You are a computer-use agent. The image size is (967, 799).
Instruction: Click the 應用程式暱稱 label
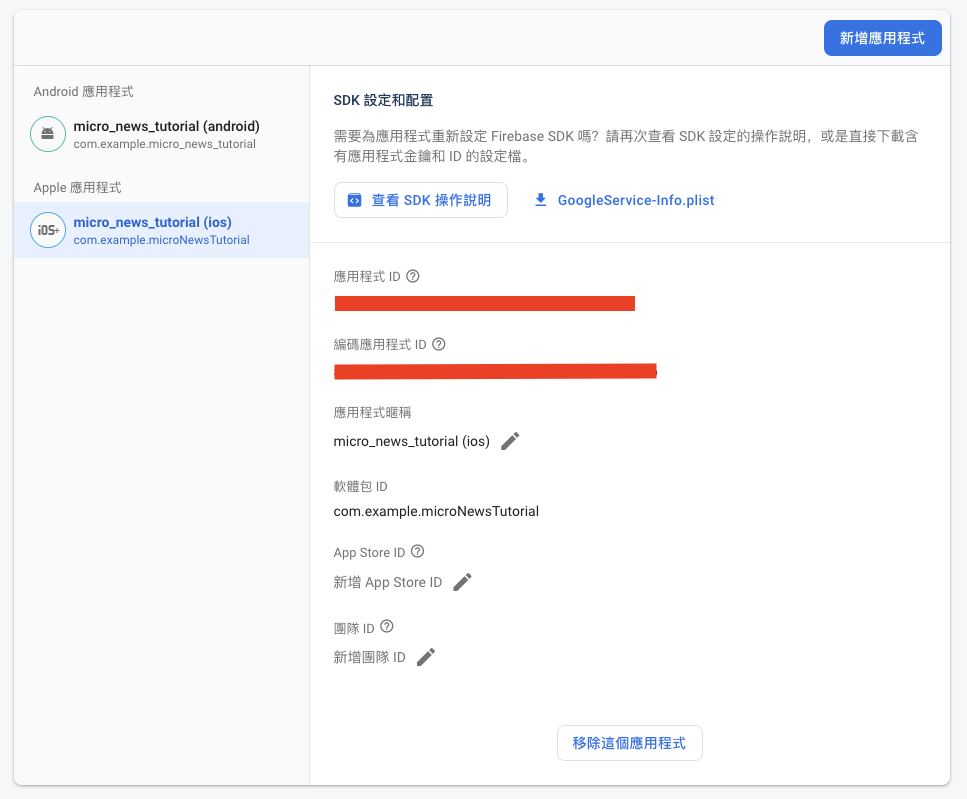(x=372, y=412)
